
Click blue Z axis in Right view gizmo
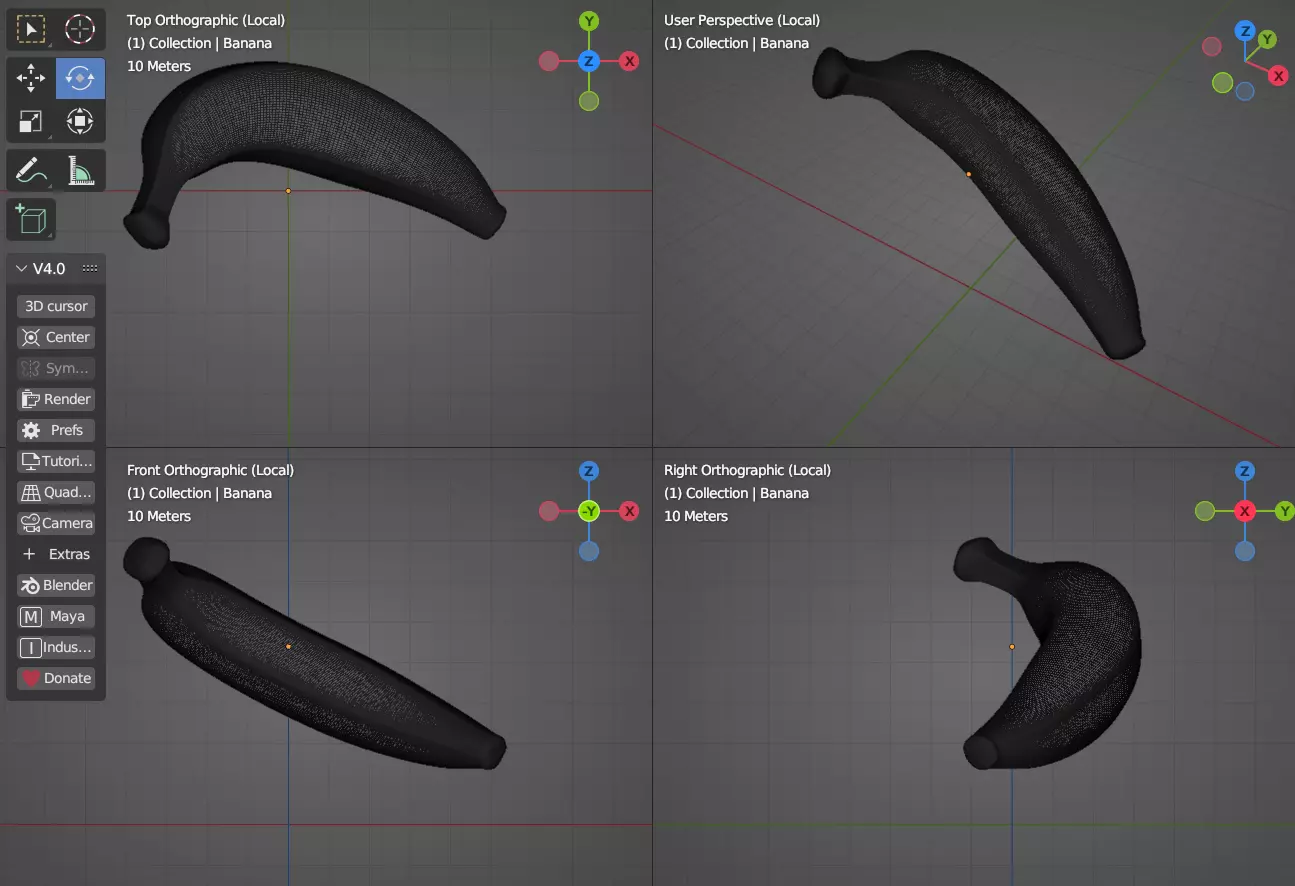click(1245, 471)
